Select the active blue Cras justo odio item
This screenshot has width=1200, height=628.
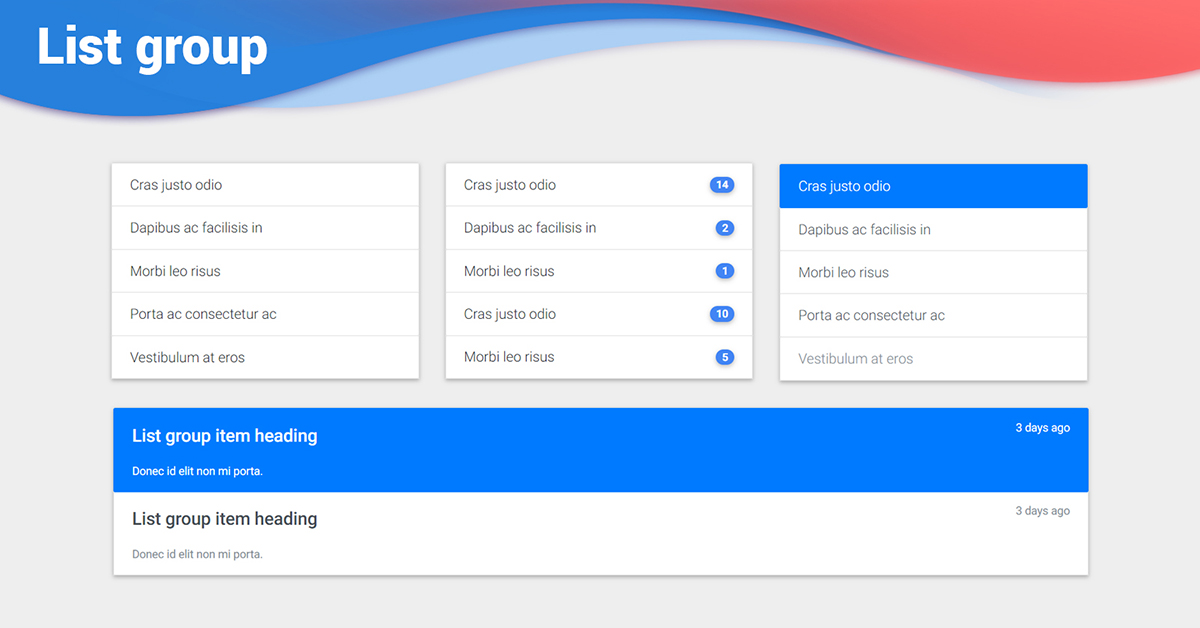(900, 185)
